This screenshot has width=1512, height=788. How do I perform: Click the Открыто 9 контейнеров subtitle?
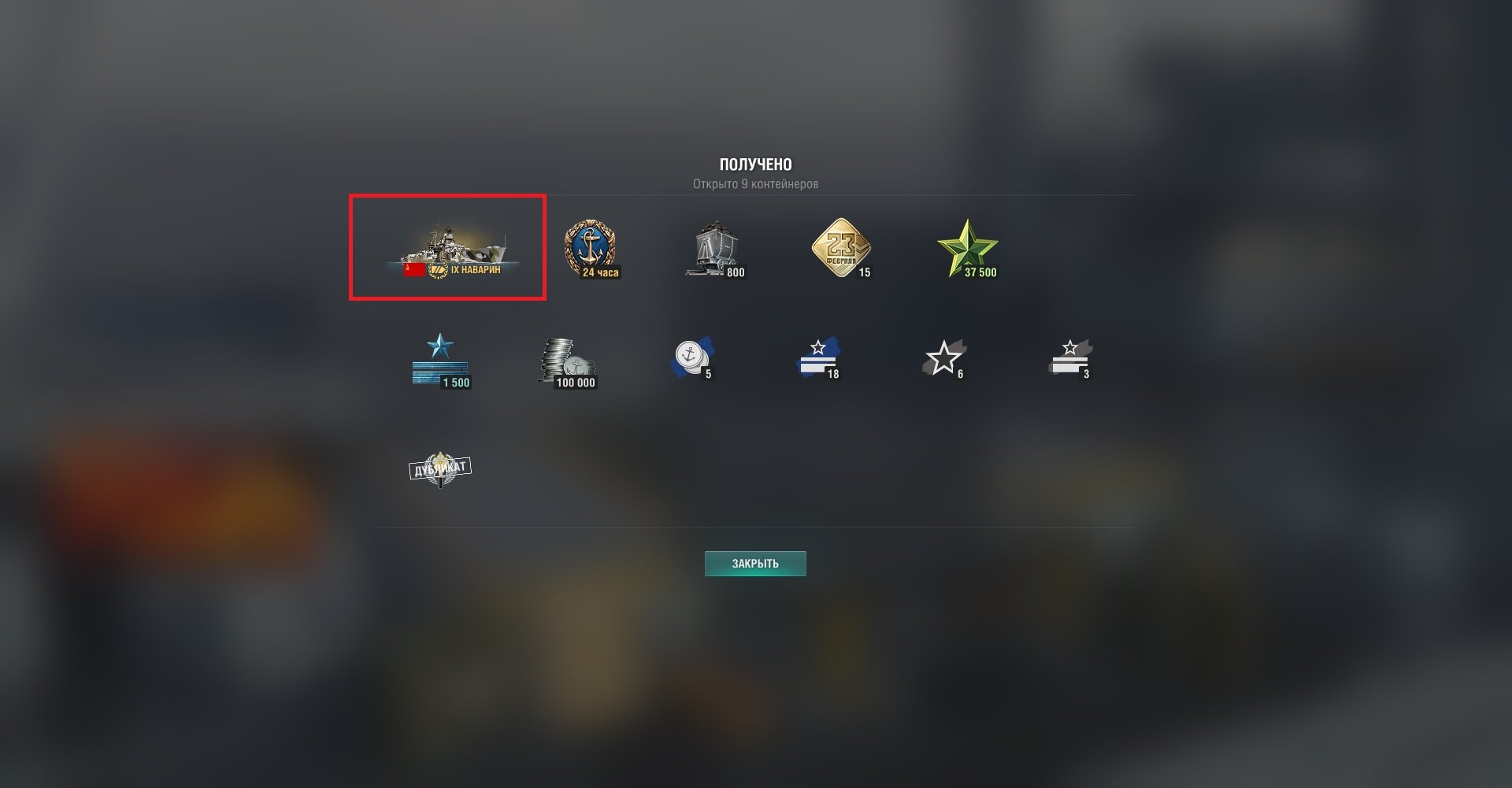(x=755, y=184)
